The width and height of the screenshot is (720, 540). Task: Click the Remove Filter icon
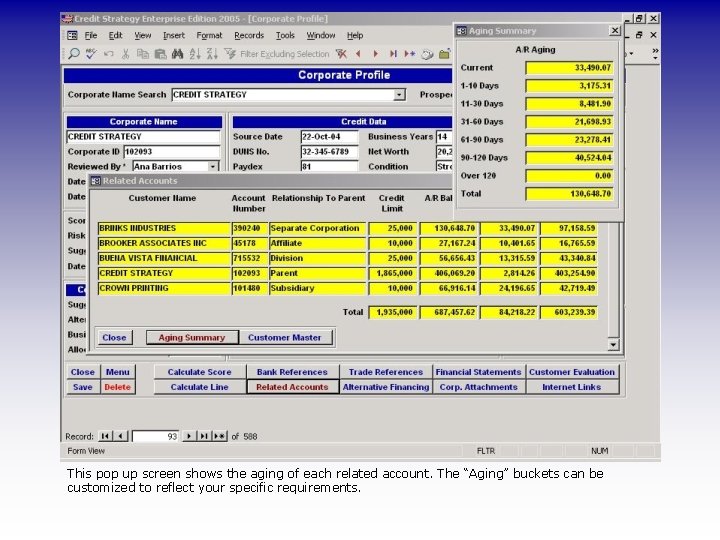(x=341, y=54)
